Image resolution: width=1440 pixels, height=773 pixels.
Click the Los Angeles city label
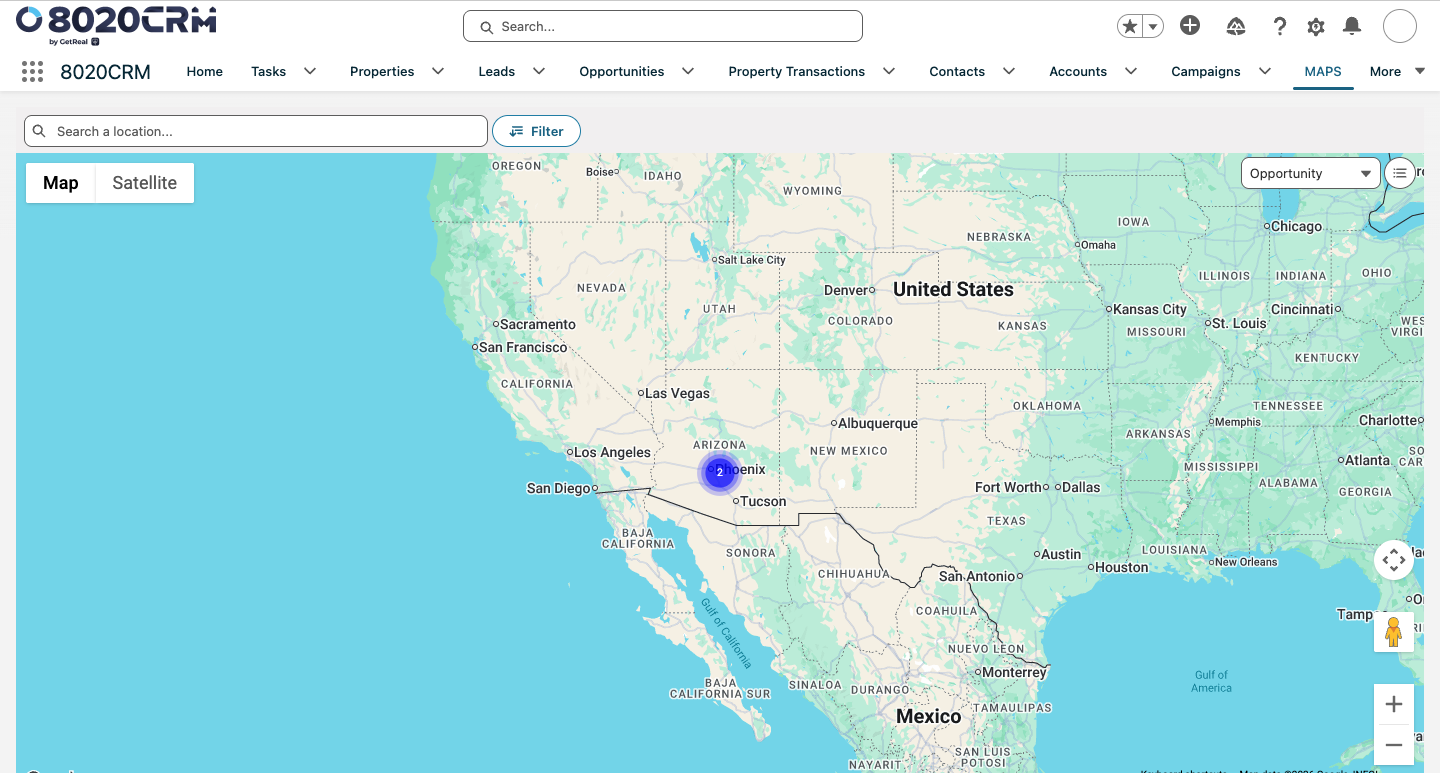pos(612,452)
